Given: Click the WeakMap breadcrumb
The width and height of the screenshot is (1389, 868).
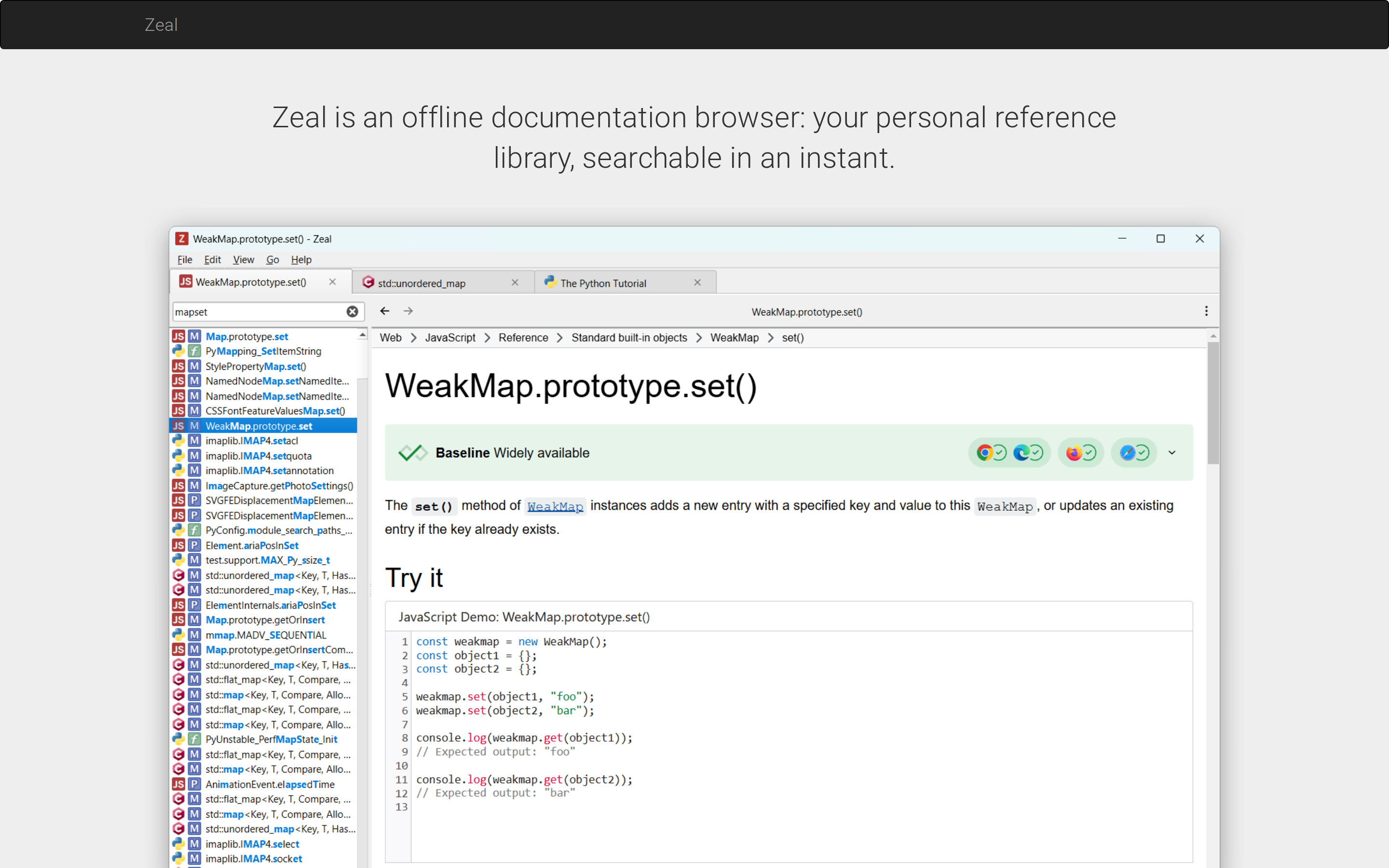Looking at the screenshot, I should coord(734,338).
